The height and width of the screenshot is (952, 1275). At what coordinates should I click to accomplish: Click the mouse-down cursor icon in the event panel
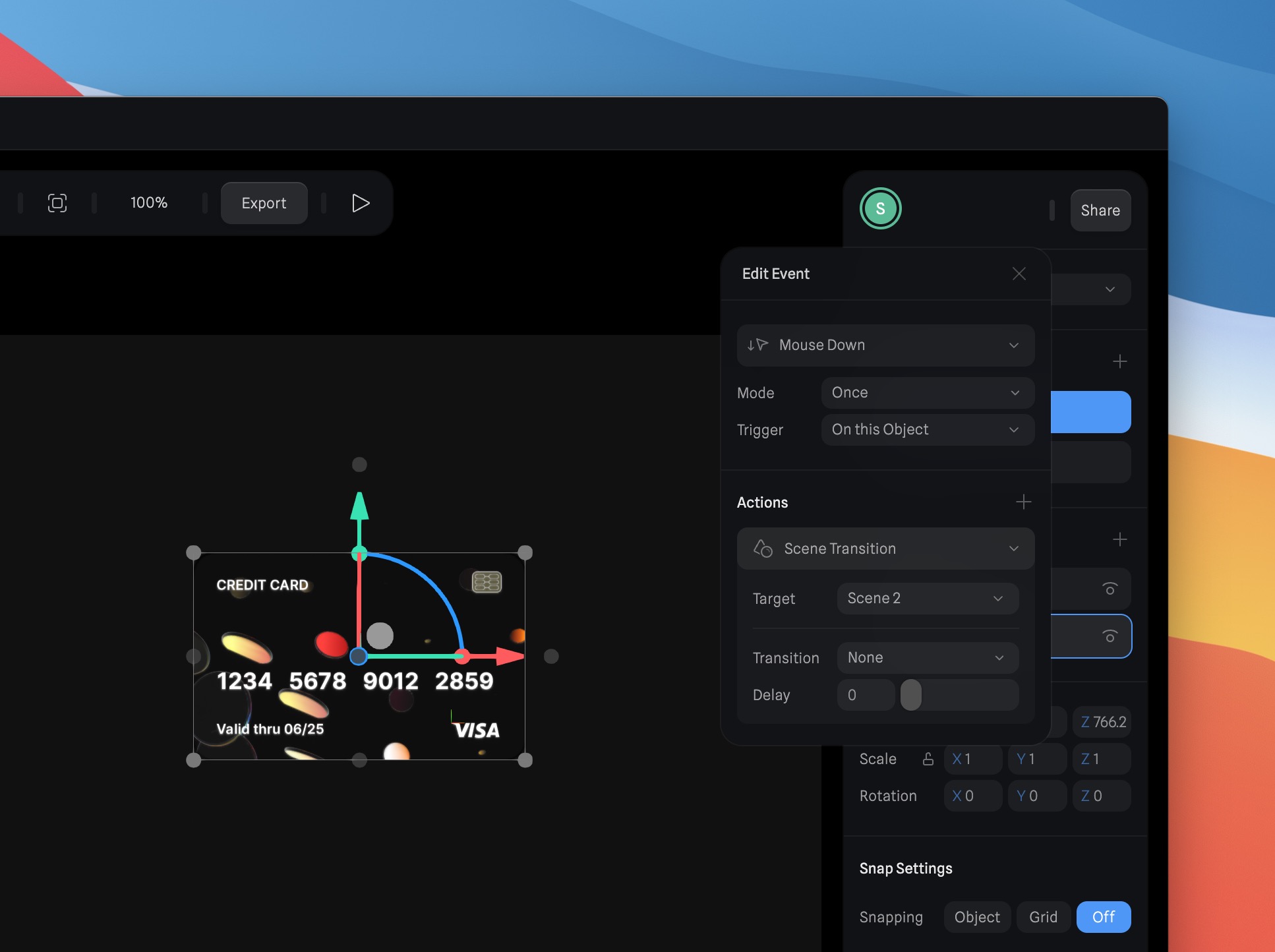pyautogui.click(x=758, y=345)
